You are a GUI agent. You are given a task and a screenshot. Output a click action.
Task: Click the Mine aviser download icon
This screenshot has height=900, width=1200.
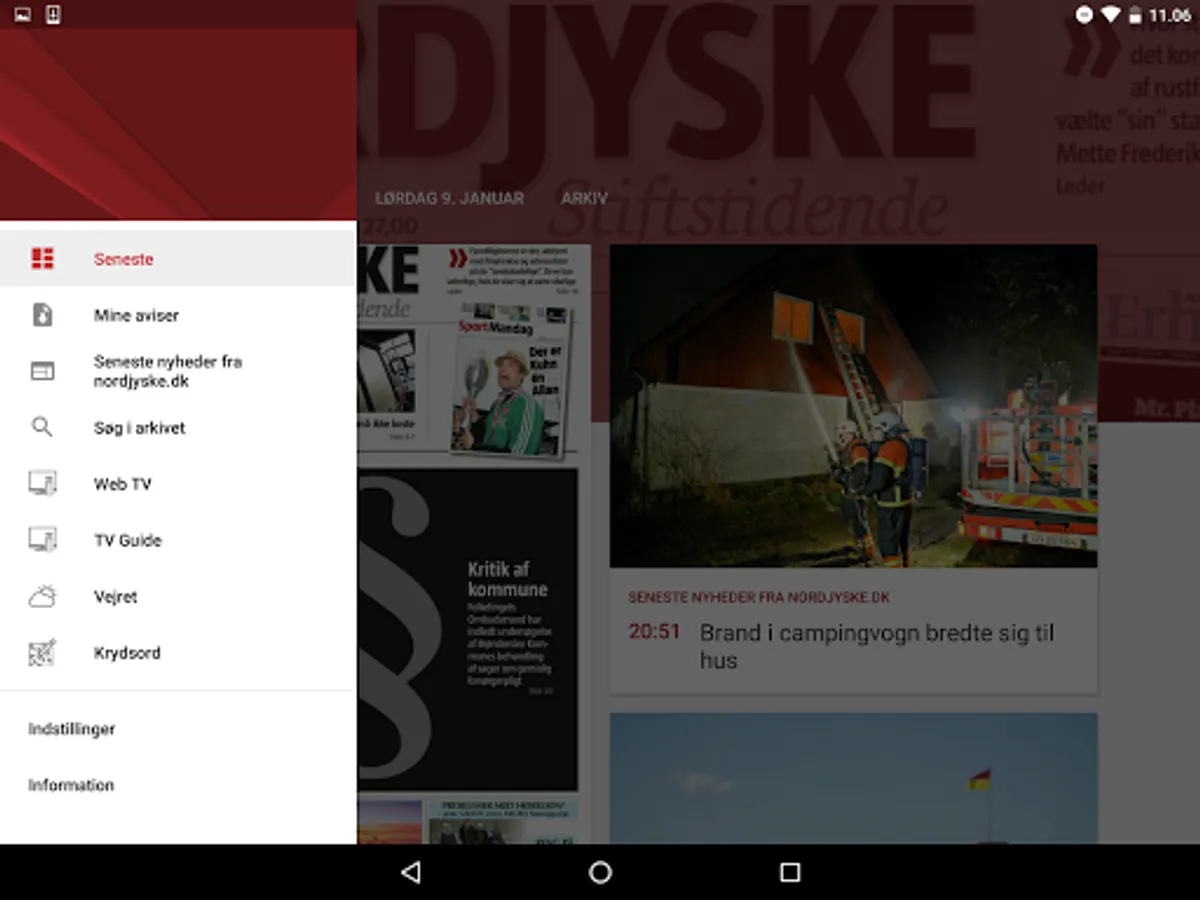pos(42,315)
